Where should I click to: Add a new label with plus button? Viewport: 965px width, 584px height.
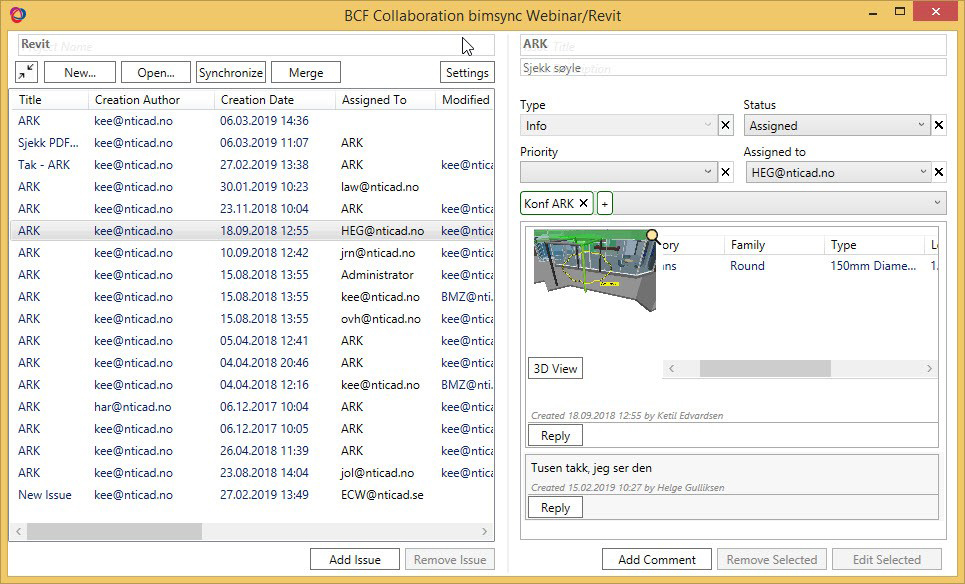click(605, 204)
